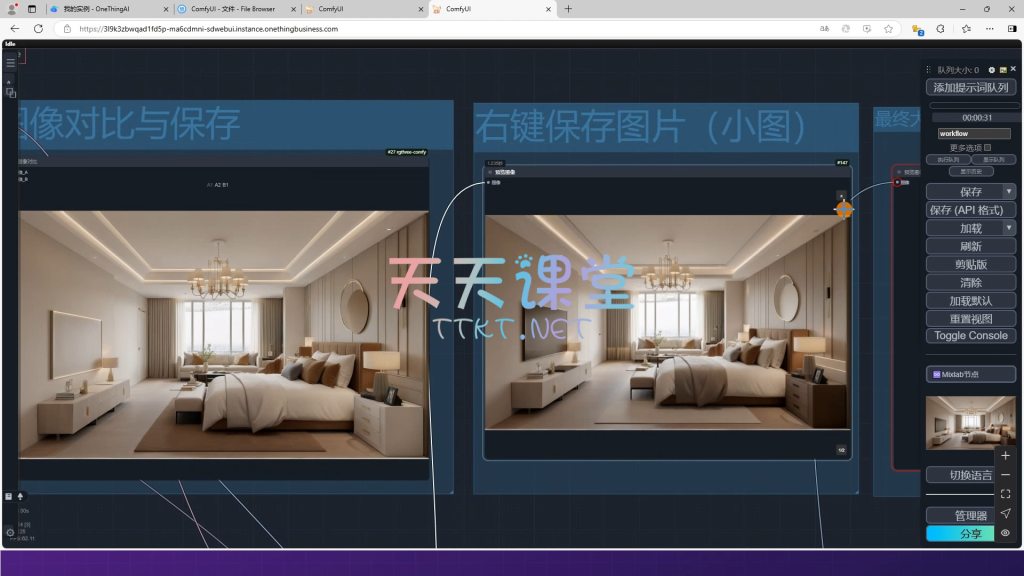
Task: Click the zoom in plus icon
Action: tap(1005, 456)
